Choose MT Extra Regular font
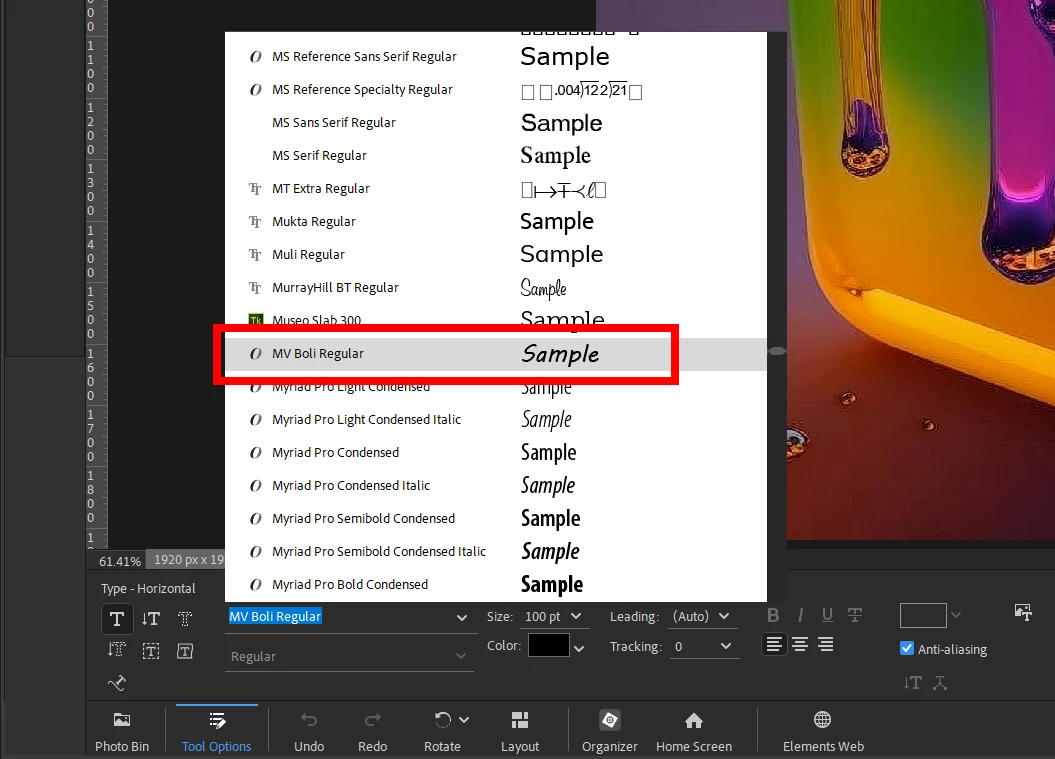 pos(496,188)
